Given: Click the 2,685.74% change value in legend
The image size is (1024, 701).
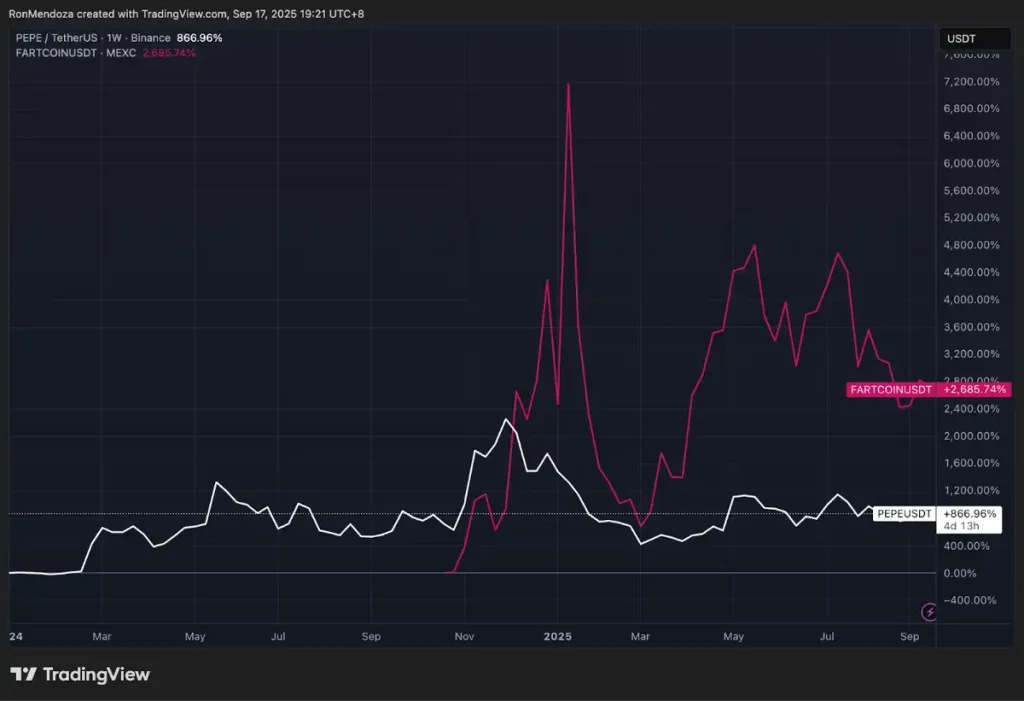Looking at the screenshot, I should [x=169, y=53].
